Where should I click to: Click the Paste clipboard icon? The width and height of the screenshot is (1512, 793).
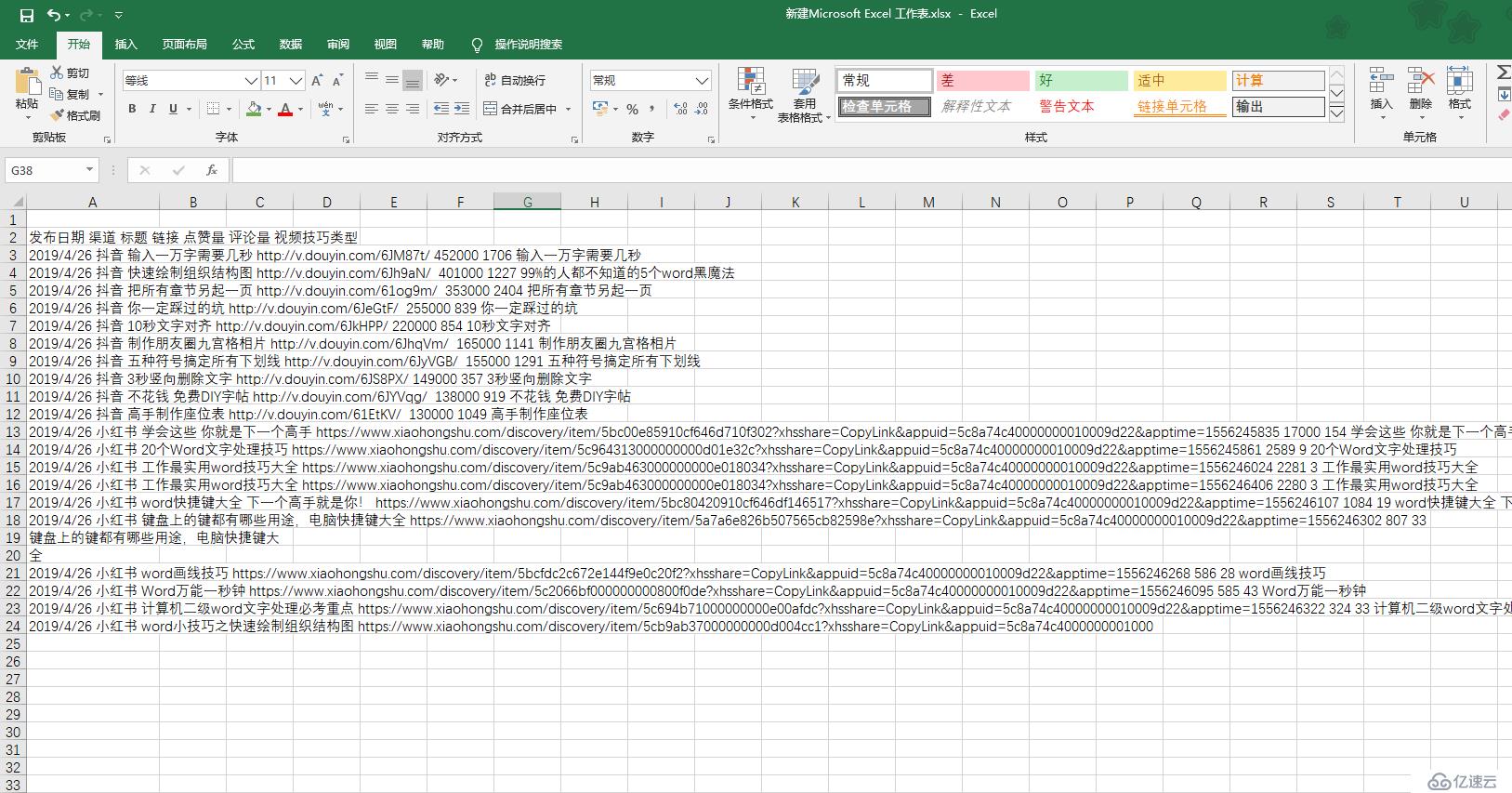27,82
